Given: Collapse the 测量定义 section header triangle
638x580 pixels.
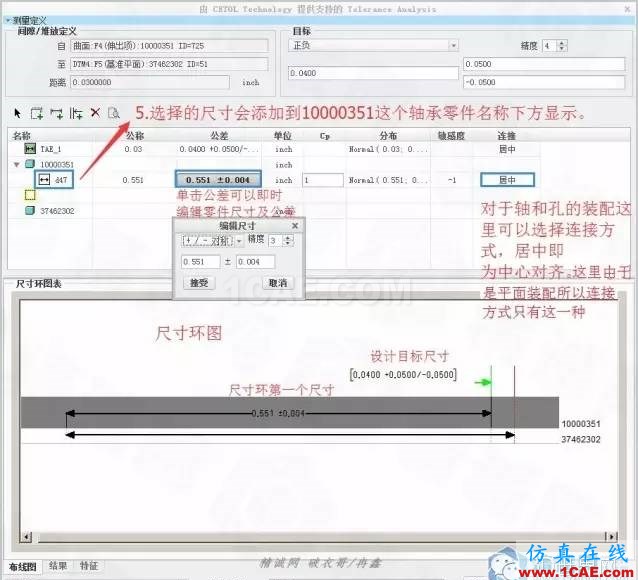Looking at the screenshot, I should (x=7, y=20).
